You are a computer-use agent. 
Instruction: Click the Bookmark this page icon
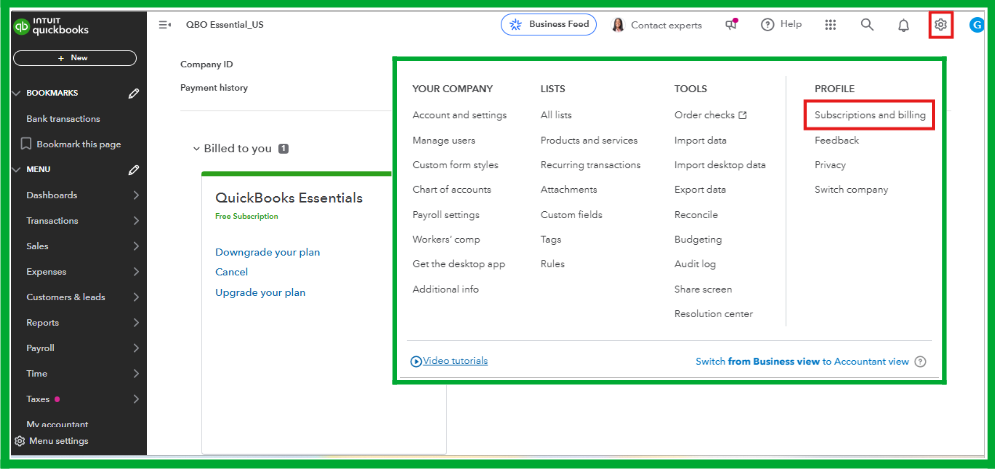(x=26, y=144)
